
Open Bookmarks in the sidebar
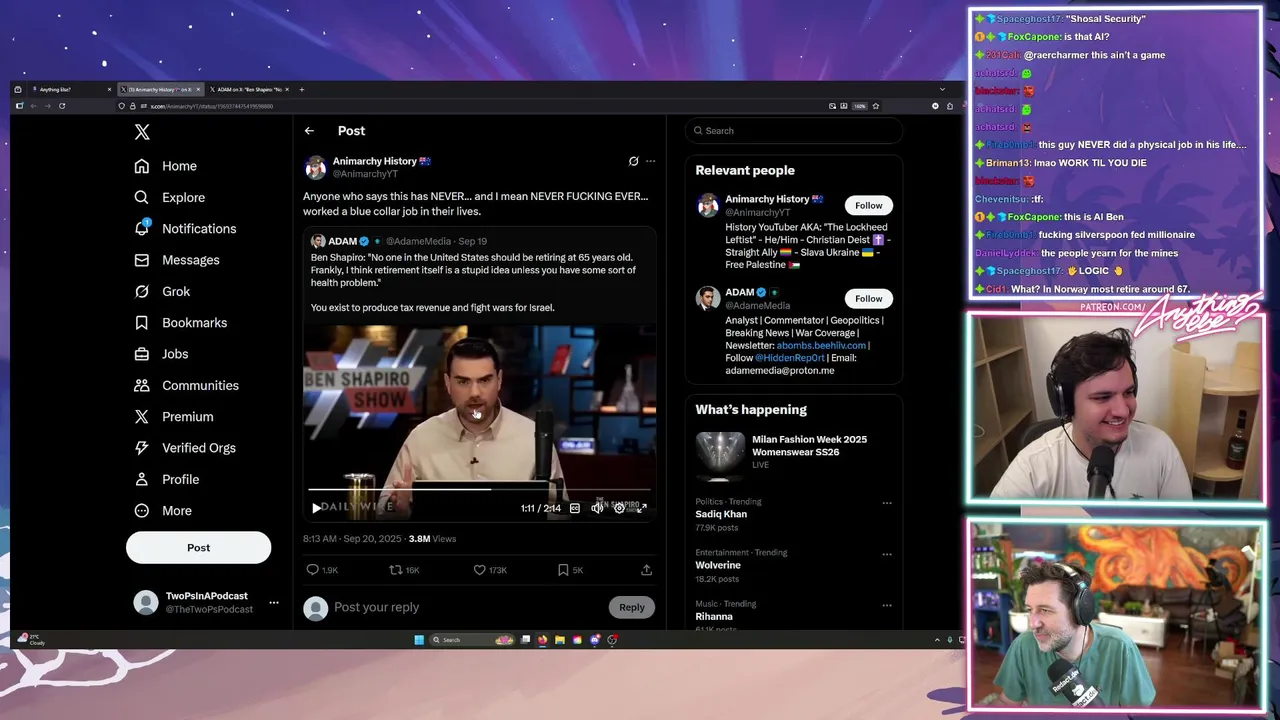181,322
